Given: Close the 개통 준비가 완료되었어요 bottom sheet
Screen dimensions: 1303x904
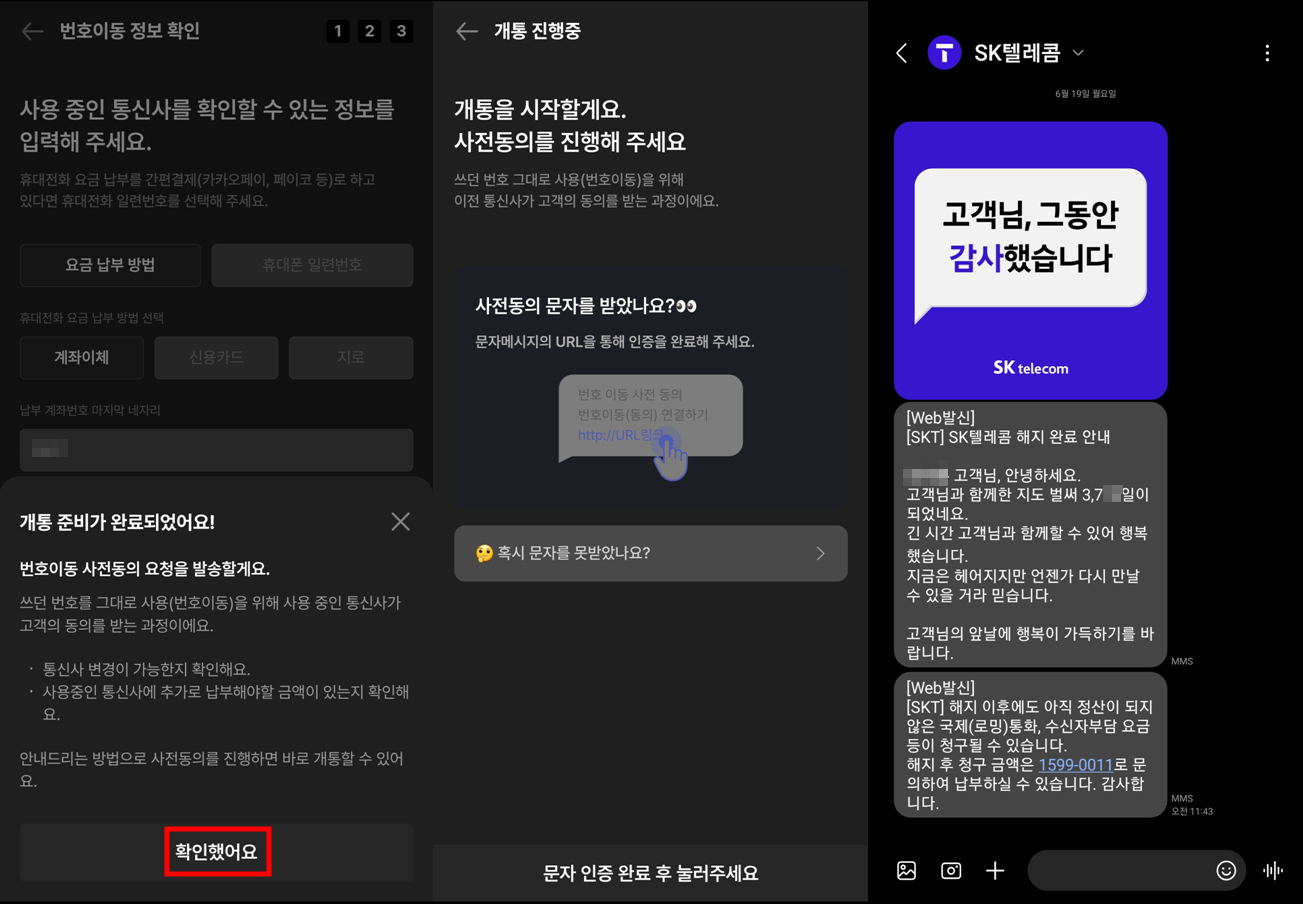Looking at the screenshot, I should pyautogui.click(x=401, y=521).
